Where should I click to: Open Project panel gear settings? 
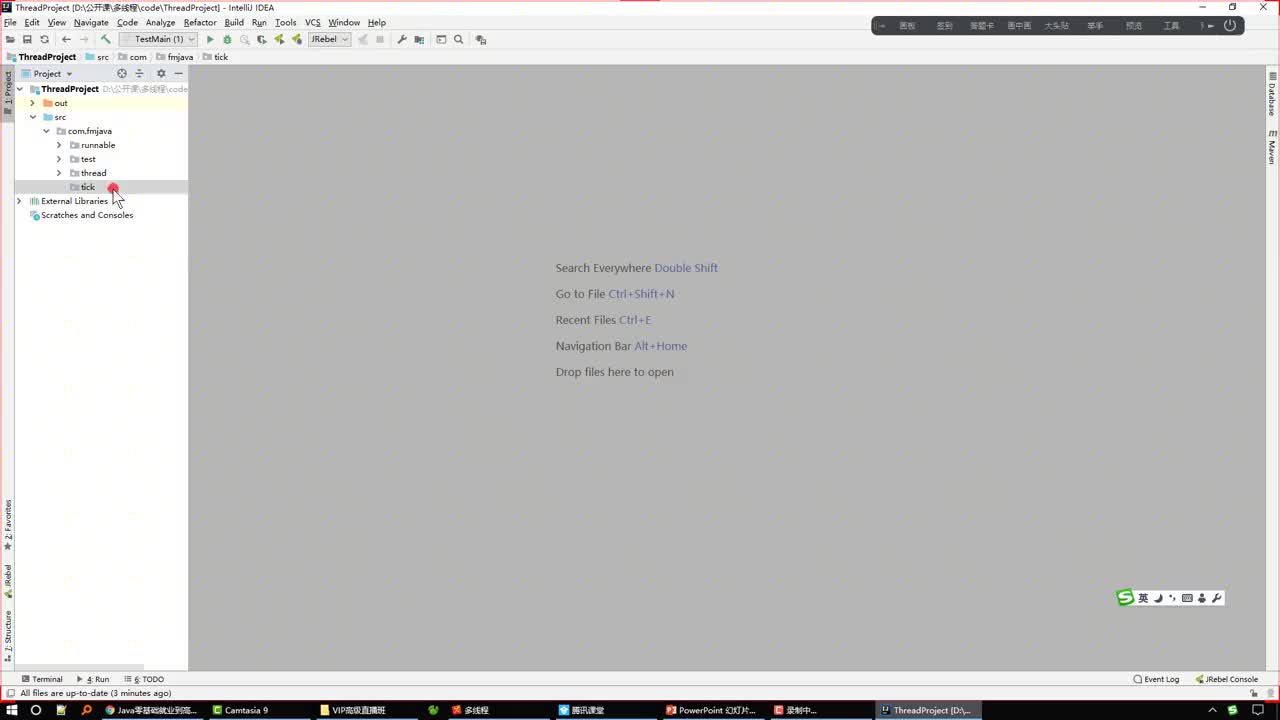click(x=161, y=73)
